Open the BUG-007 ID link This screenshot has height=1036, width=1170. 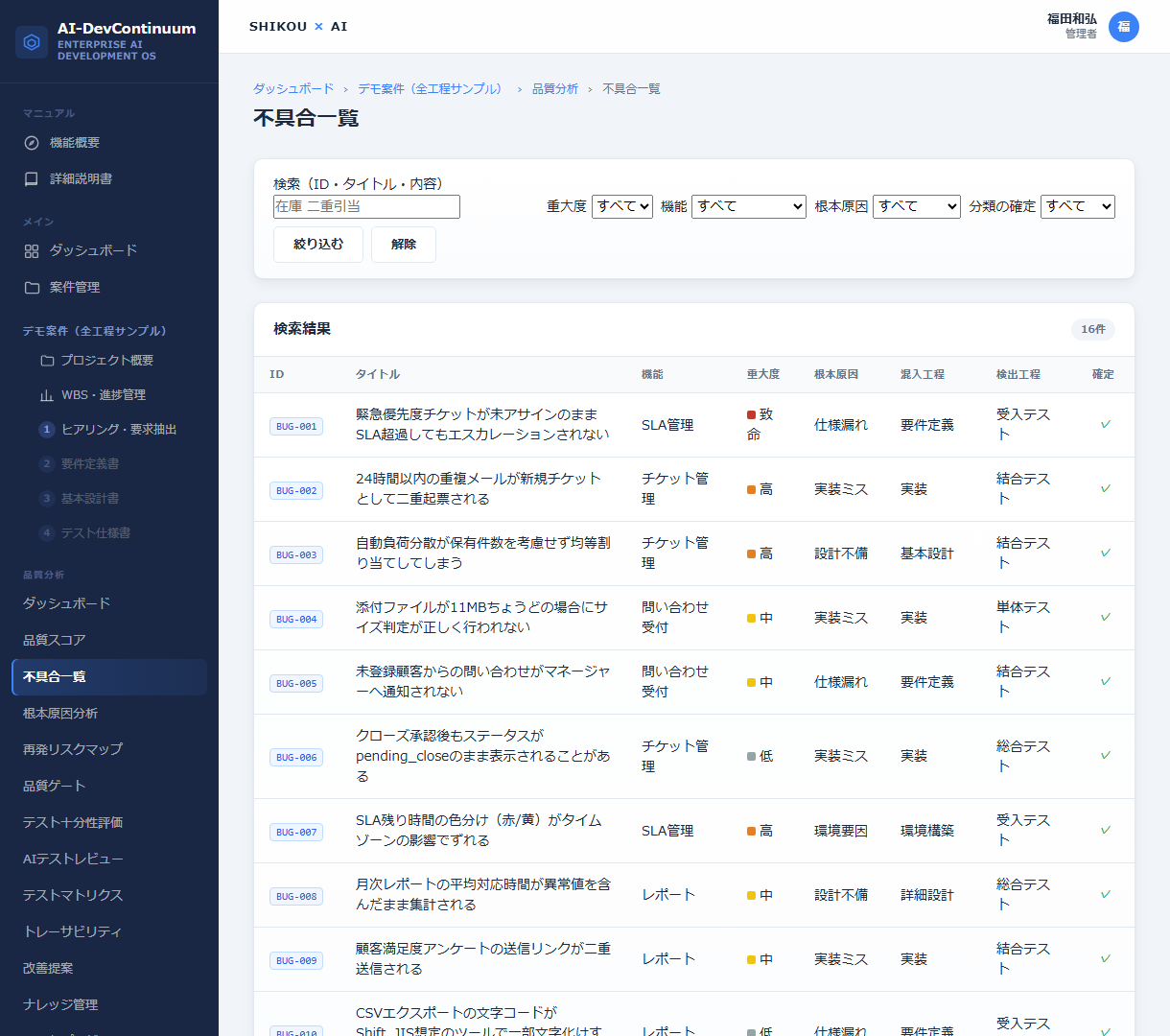(296, 833)
